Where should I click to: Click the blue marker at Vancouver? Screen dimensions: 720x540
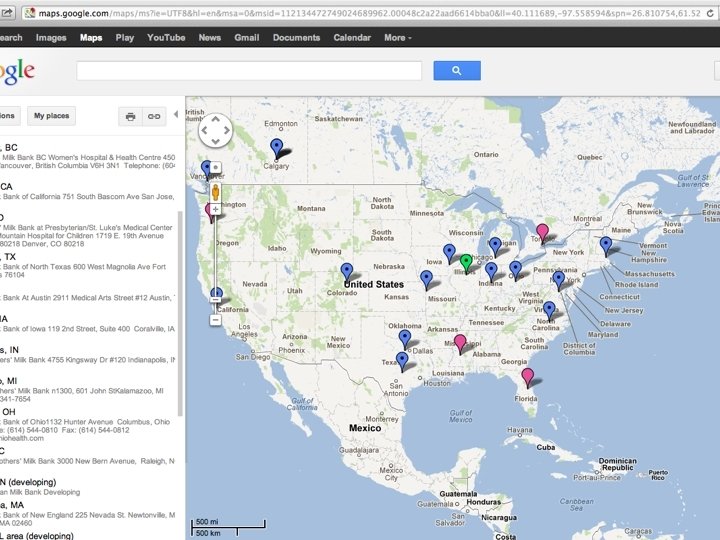(x=207, y=169)
